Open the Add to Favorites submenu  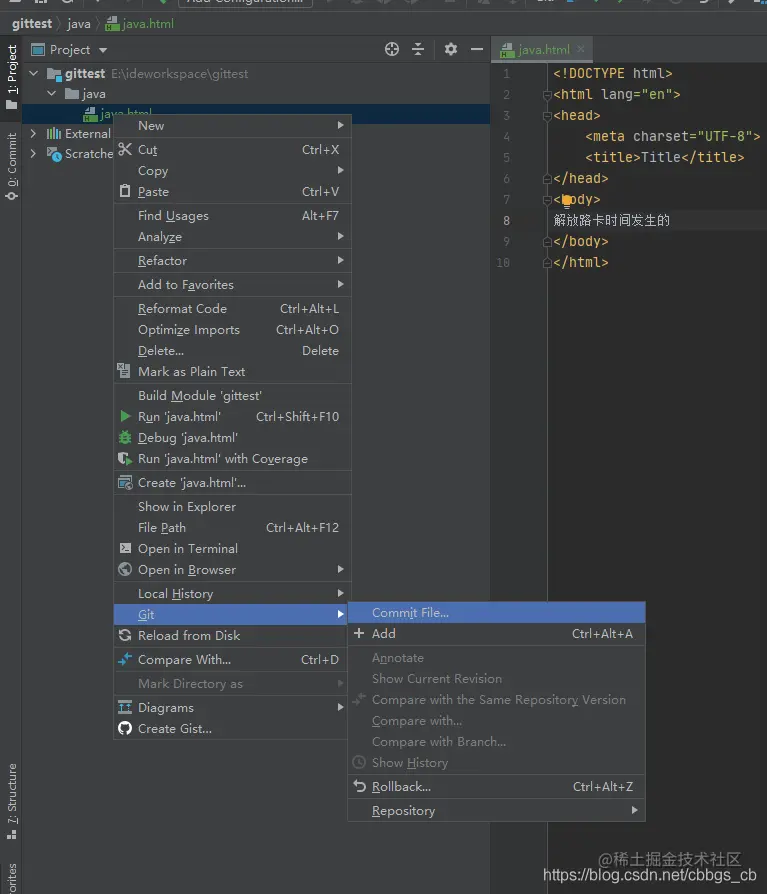click(233, 285)
